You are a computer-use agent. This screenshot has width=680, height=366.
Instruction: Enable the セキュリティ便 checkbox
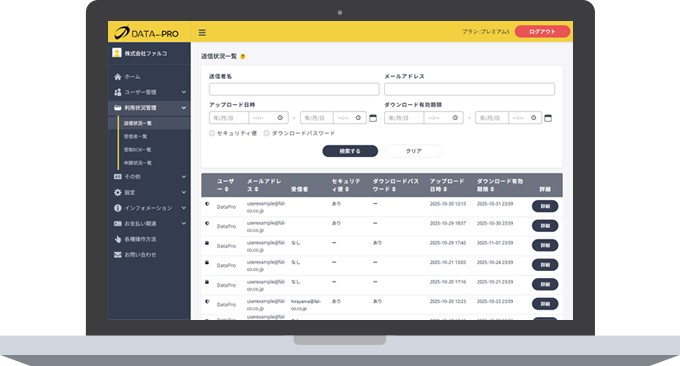[x=212, y=134]
